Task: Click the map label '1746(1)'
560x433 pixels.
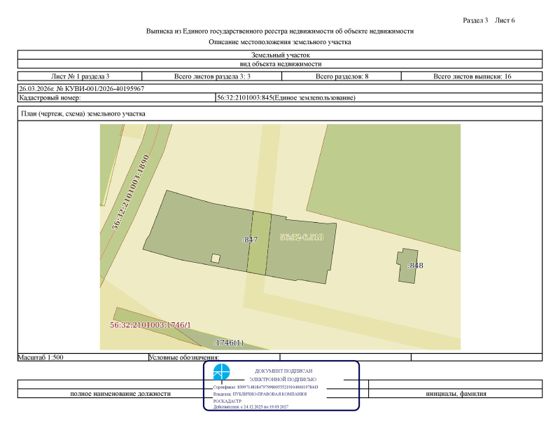Action: [x=229, y=343]
